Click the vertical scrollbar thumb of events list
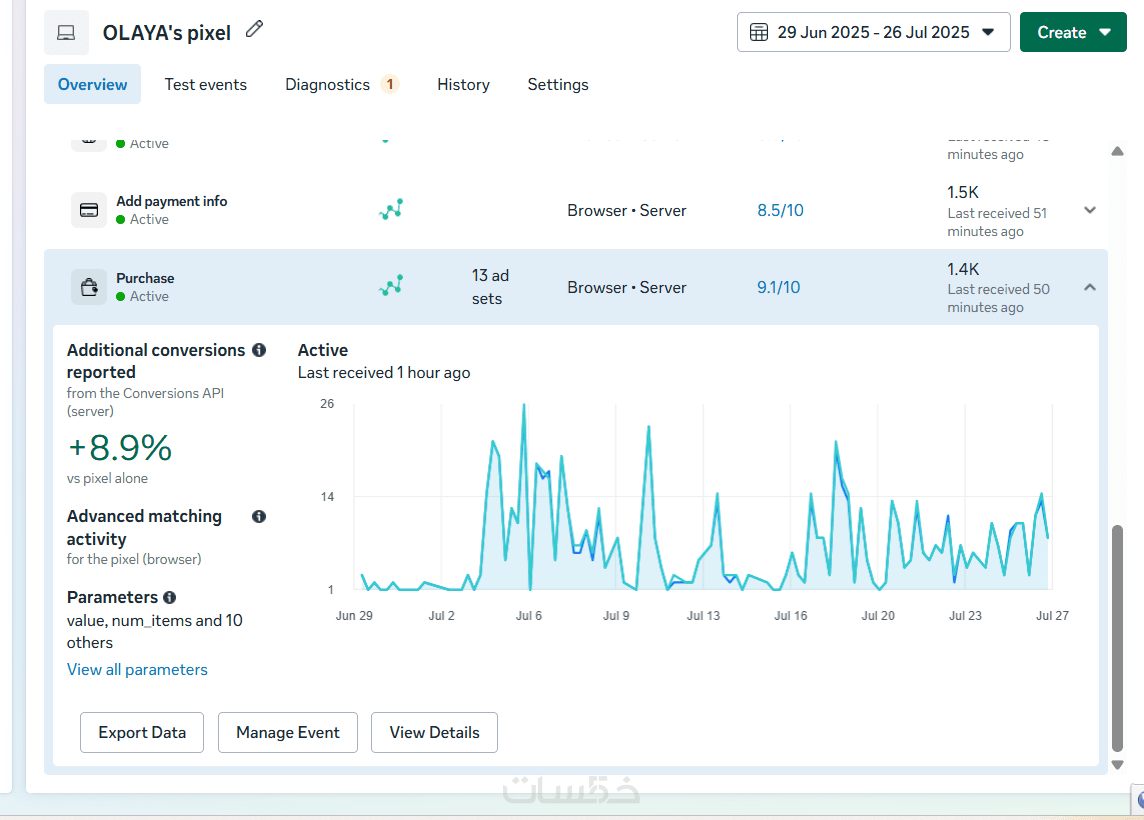The height and width of the screenshot is (820, 1144). click(x=1117, y=638)
